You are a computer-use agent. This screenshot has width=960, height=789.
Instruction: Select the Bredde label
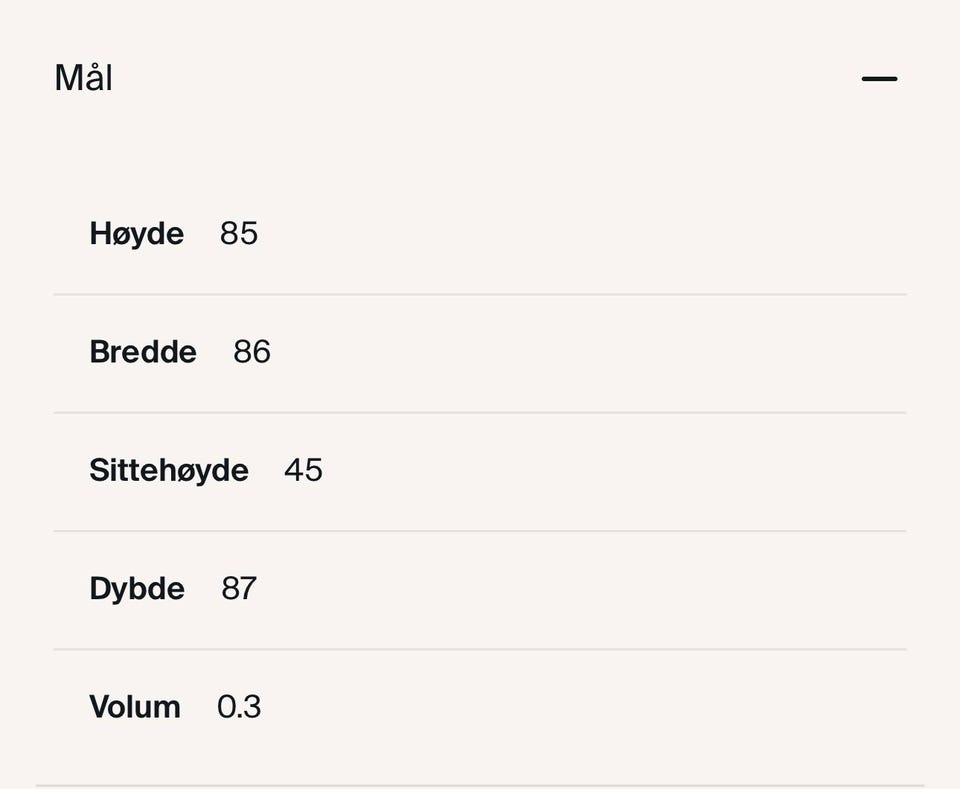click(x=143, y=352)
